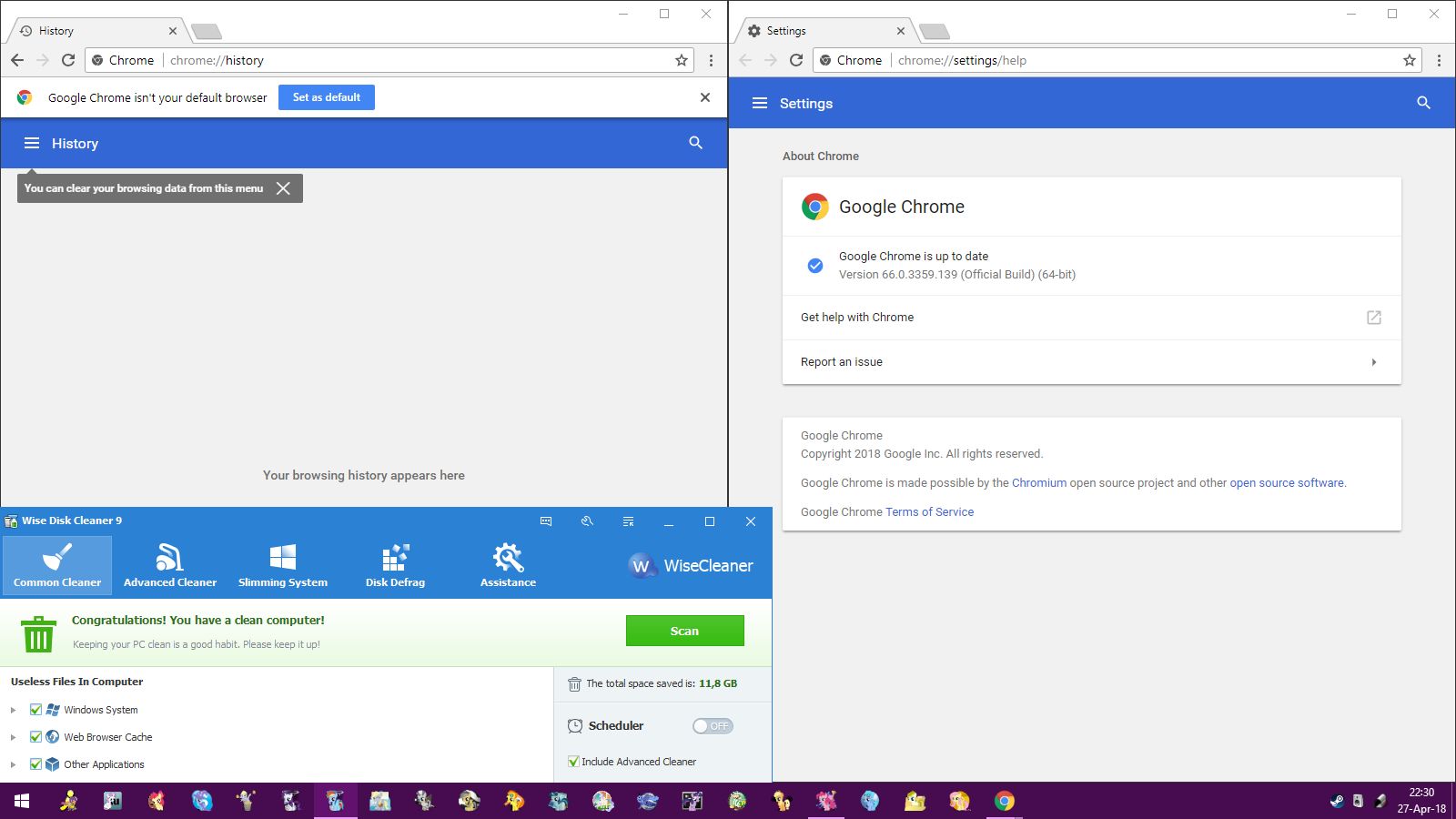
Task: Dismiss the clear browsing data tooltip
Action: point(283,188)
